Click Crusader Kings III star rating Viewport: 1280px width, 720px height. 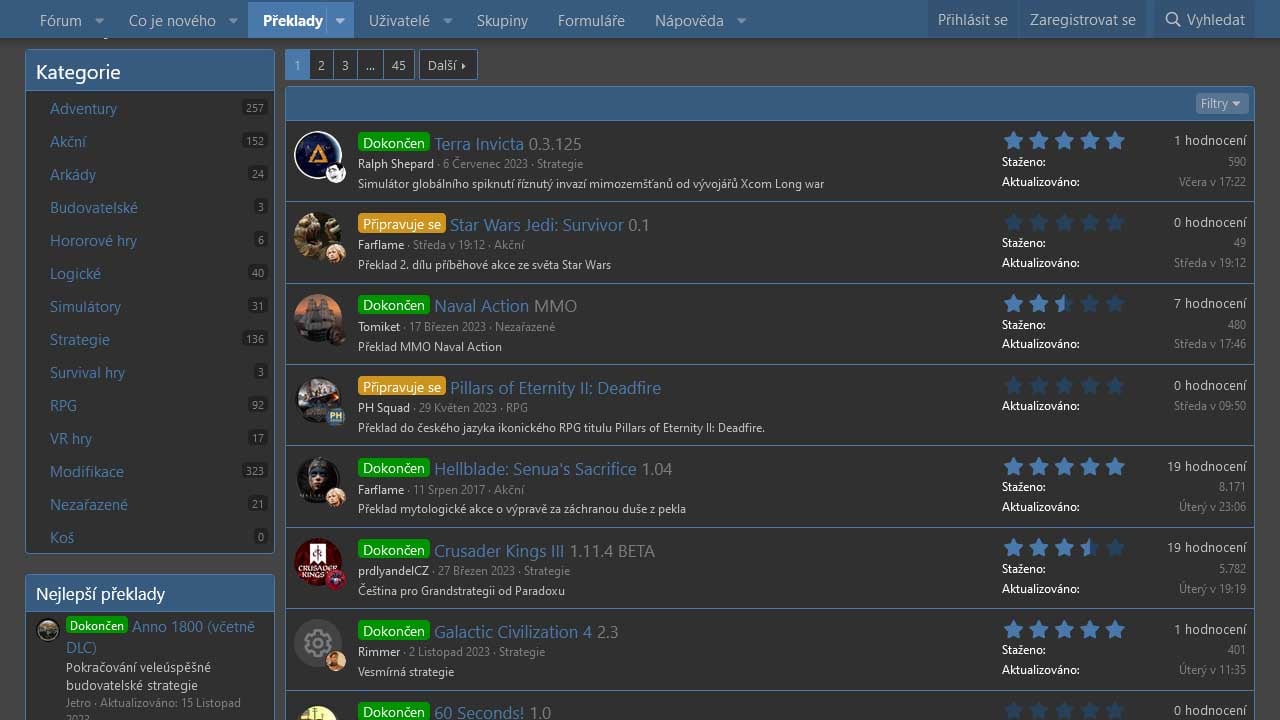click(1064, 547)
